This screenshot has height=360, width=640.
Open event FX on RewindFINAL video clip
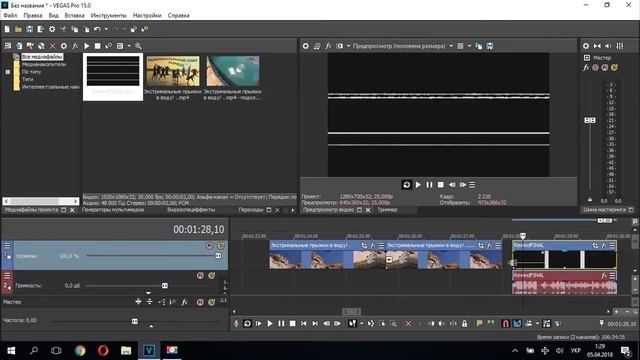pos(604,245)
